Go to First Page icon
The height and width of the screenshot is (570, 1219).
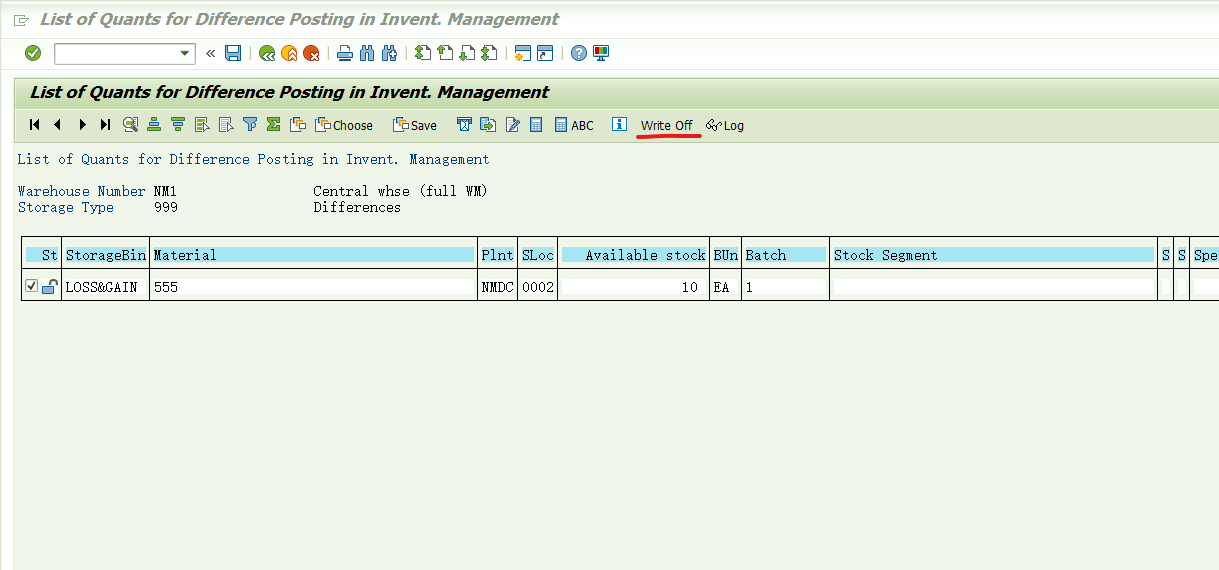coord(423,53)
